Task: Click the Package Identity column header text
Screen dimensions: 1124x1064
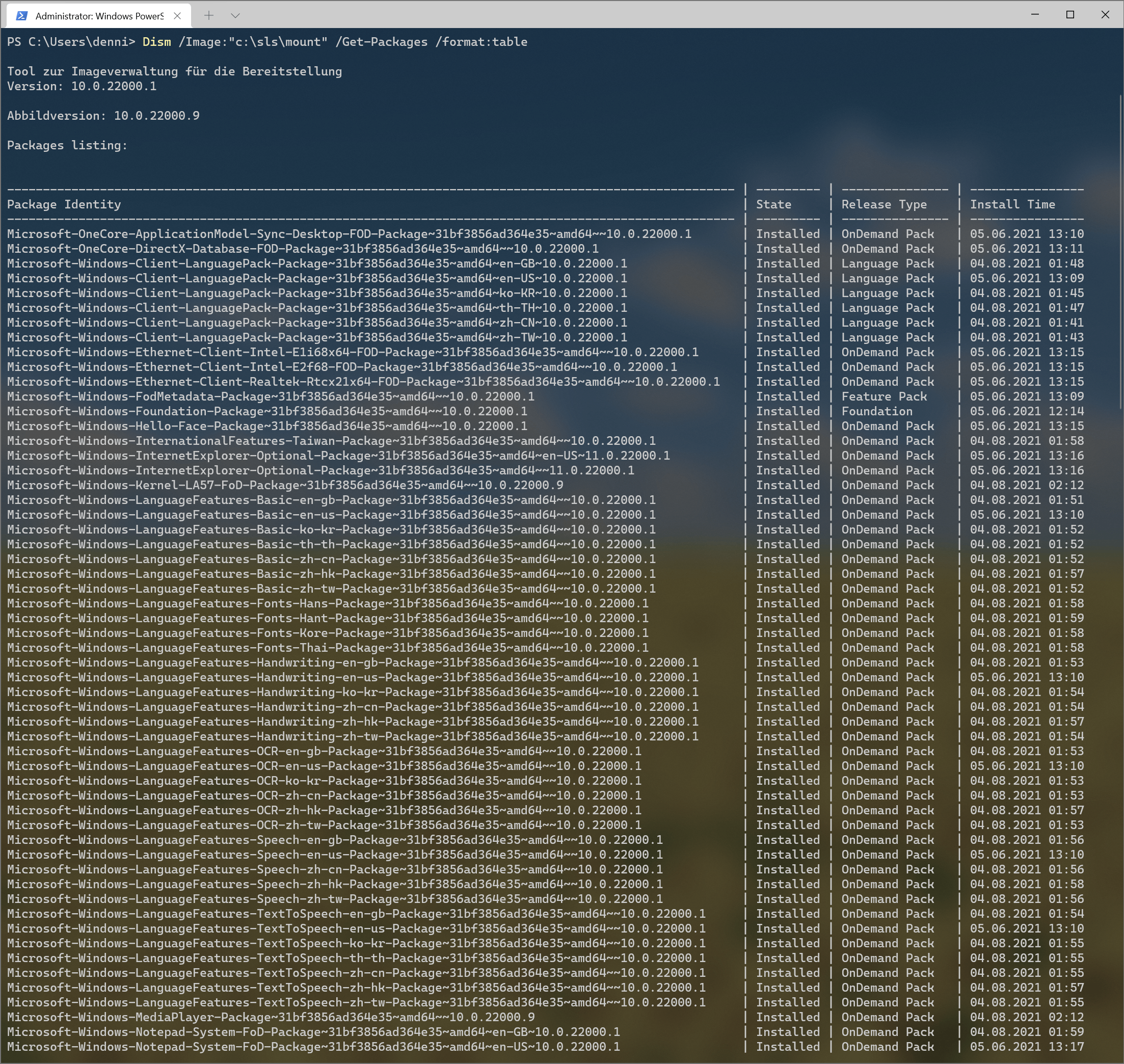Action: tap(64, 204)
